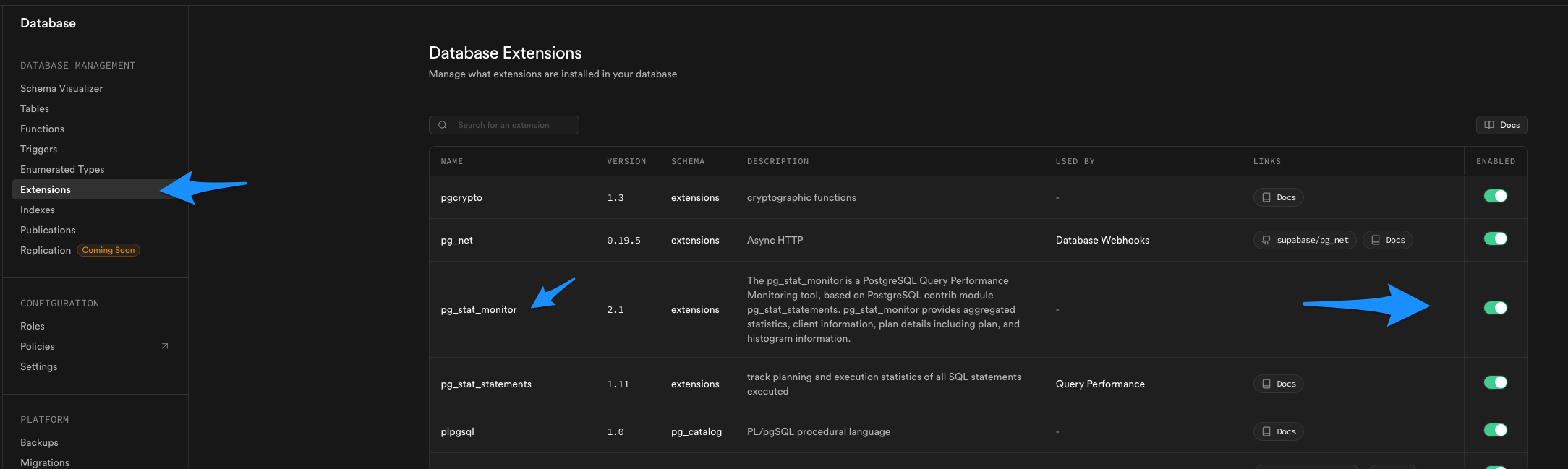This screenshot has height=469, width=1568.
Task: Disable the pgcrypto extension toggle
Action: pos(1495,196)
